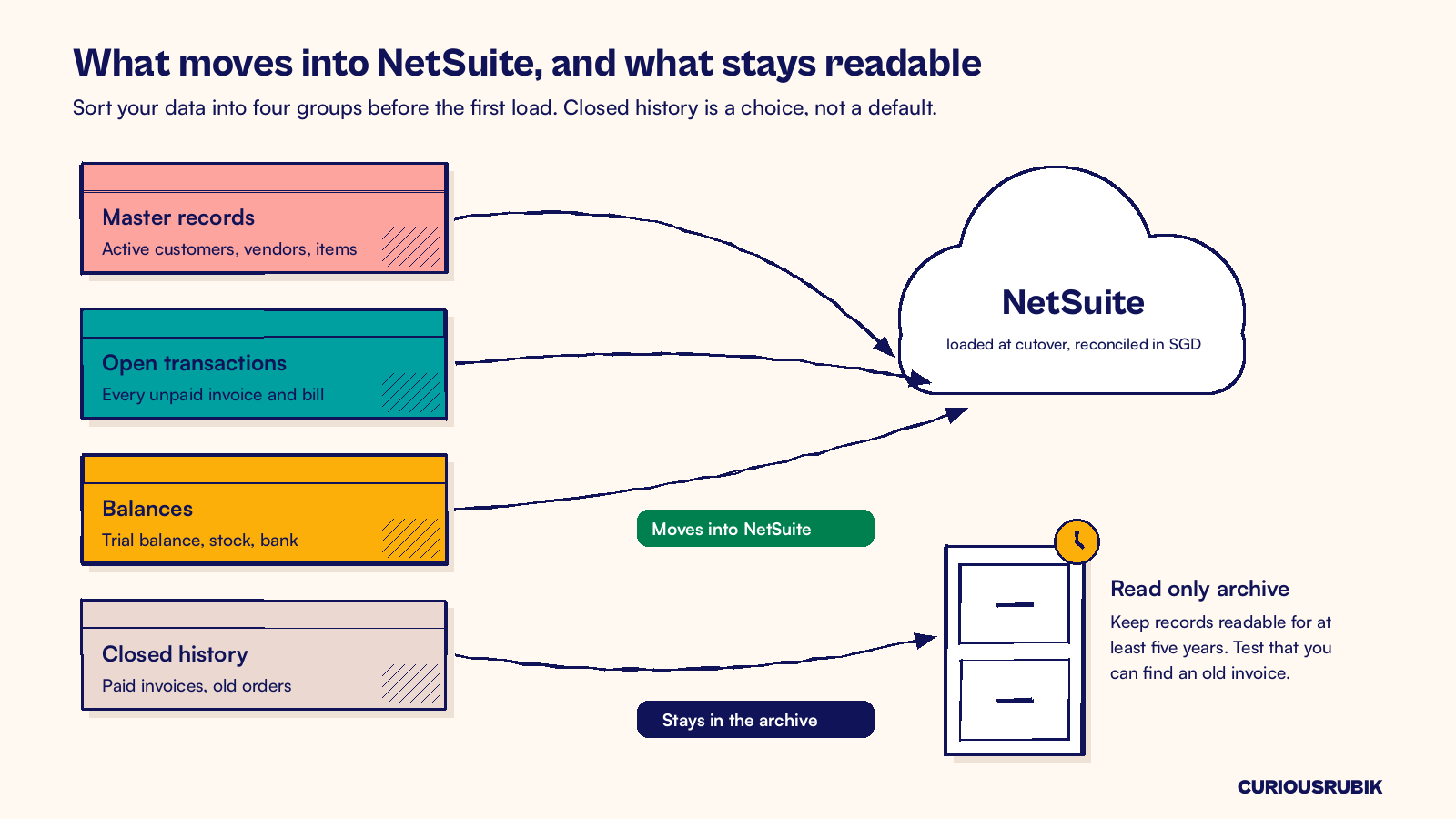Click the hatch pattern on Master records
This screenshot has width=1456, height=819.
[410, 247]
